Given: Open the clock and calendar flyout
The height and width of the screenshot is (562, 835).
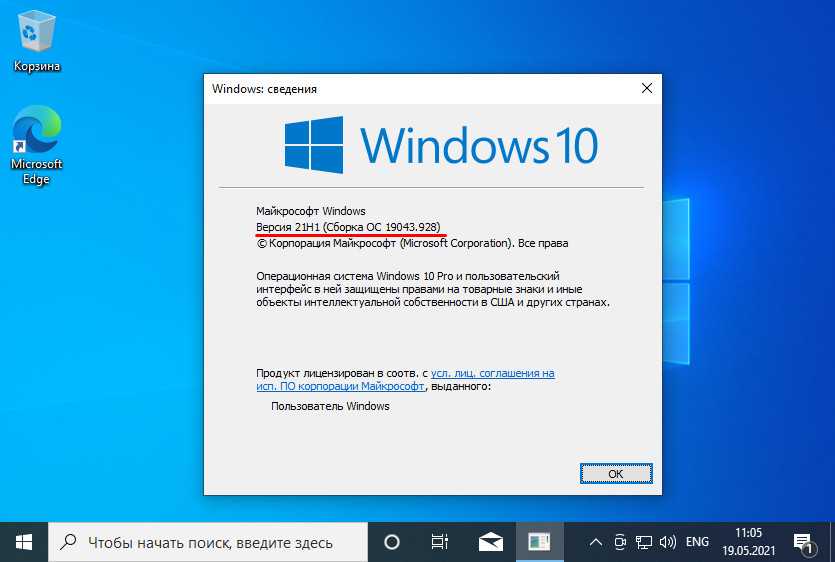Looking at the screenshot, I should click(748, 542).
